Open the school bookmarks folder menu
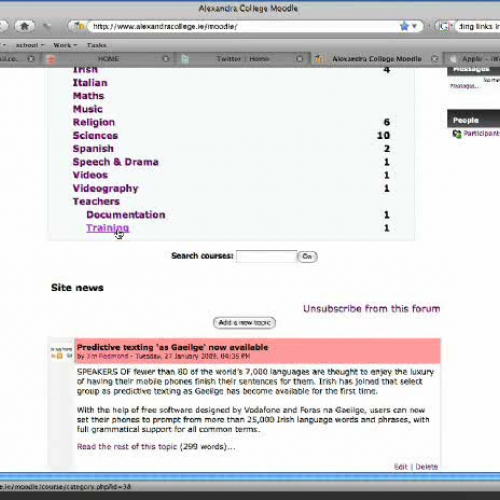 (x=30, y=45)
